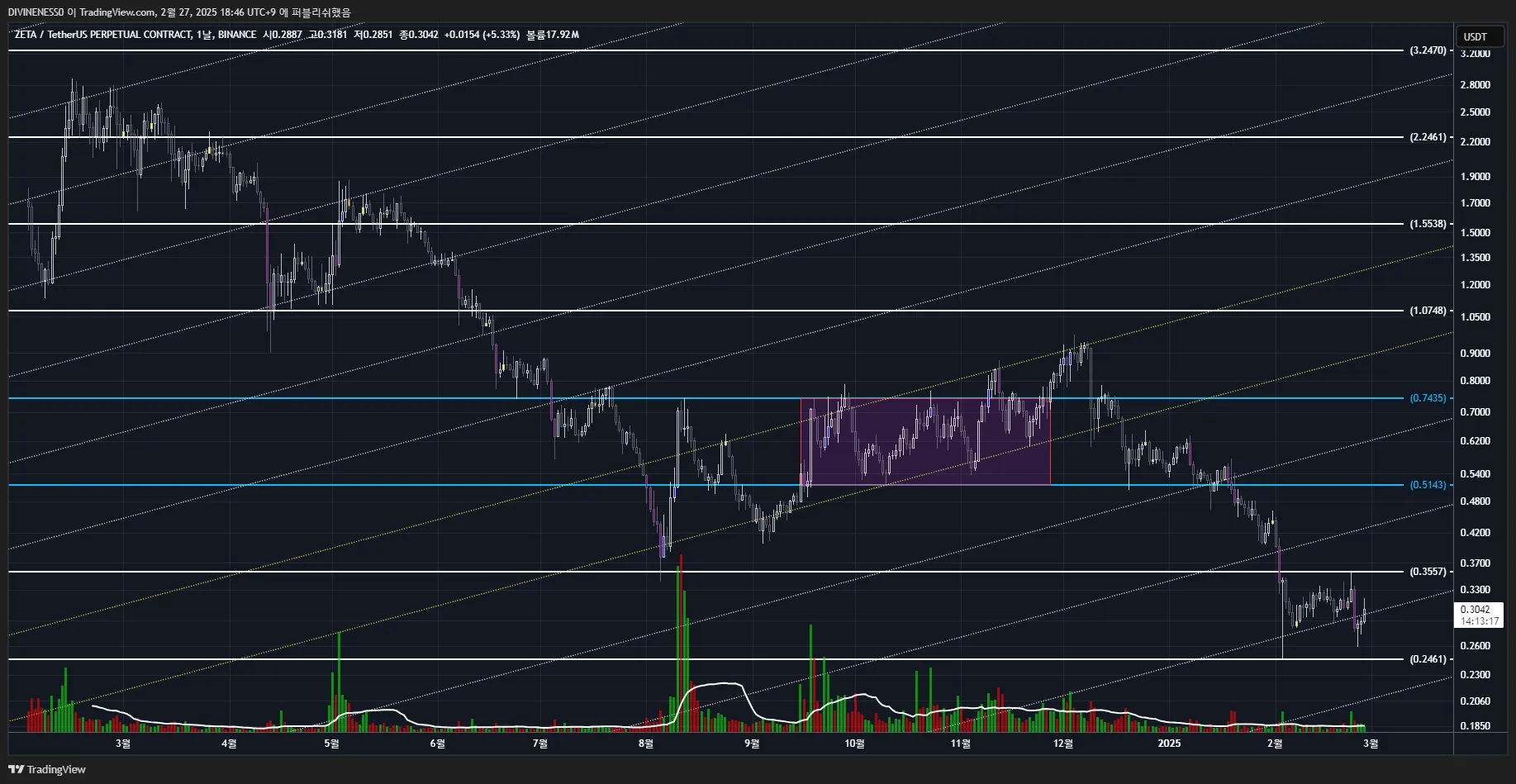
Task: Select the (1.0748) level label
Action: pos(1428,311)
